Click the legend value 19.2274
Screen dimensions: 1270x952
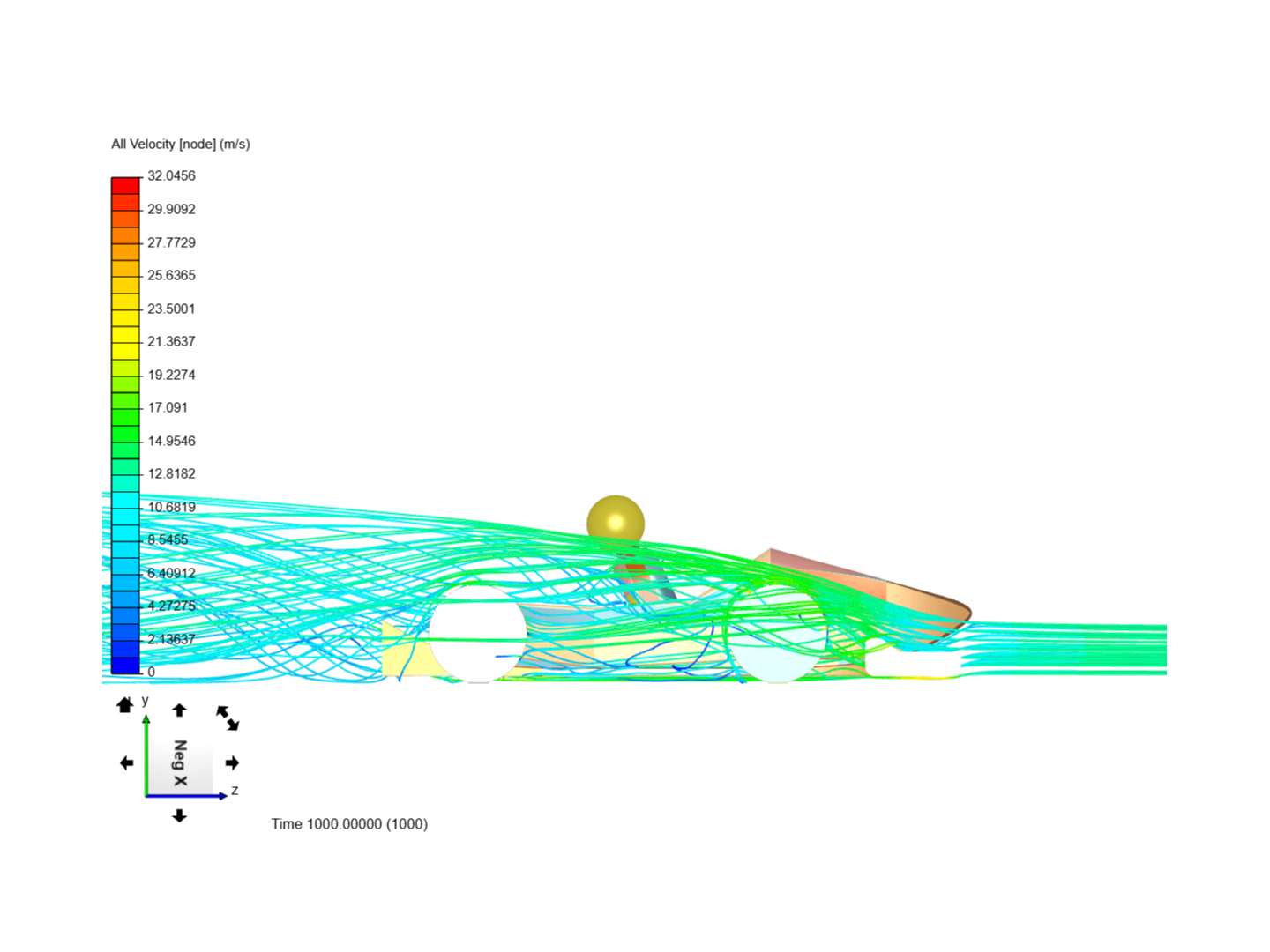point(171,375)
